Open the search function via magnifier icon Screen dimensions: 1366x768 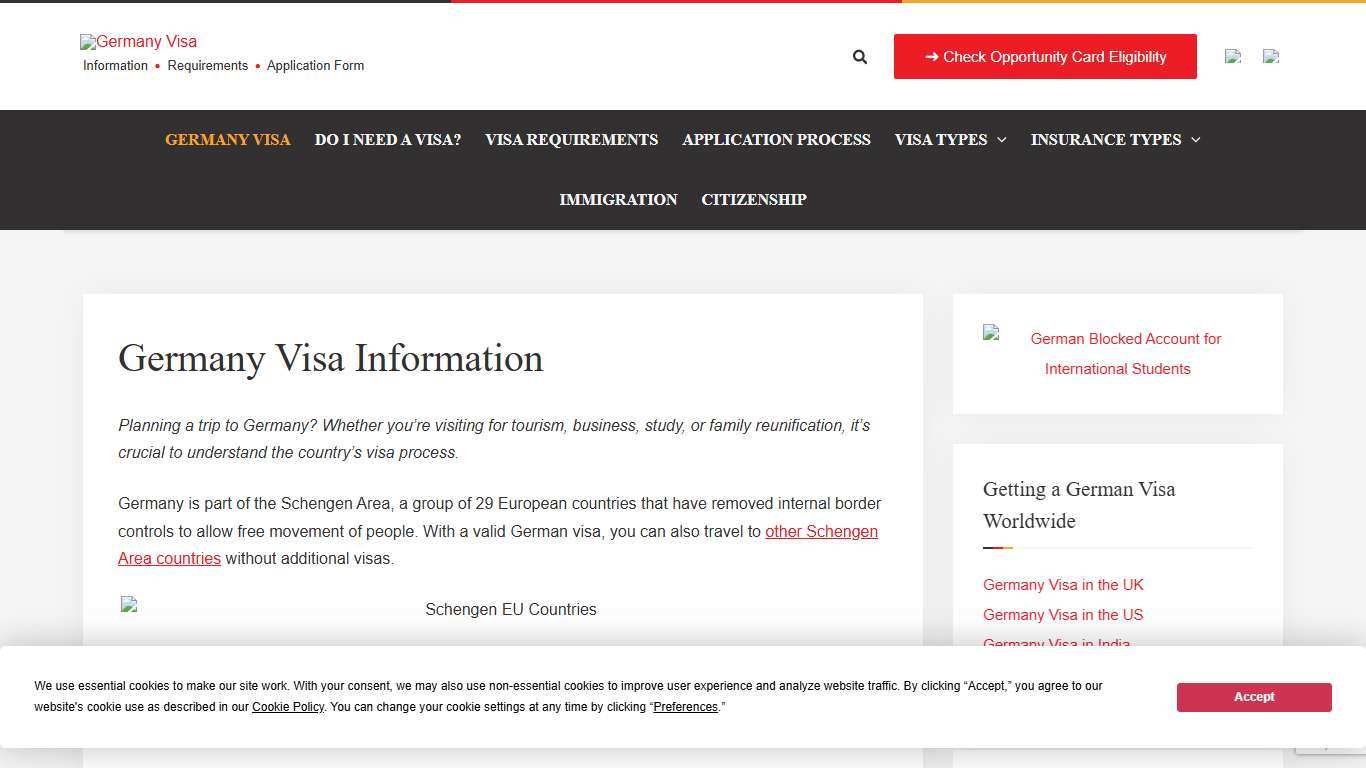[859, 57]
